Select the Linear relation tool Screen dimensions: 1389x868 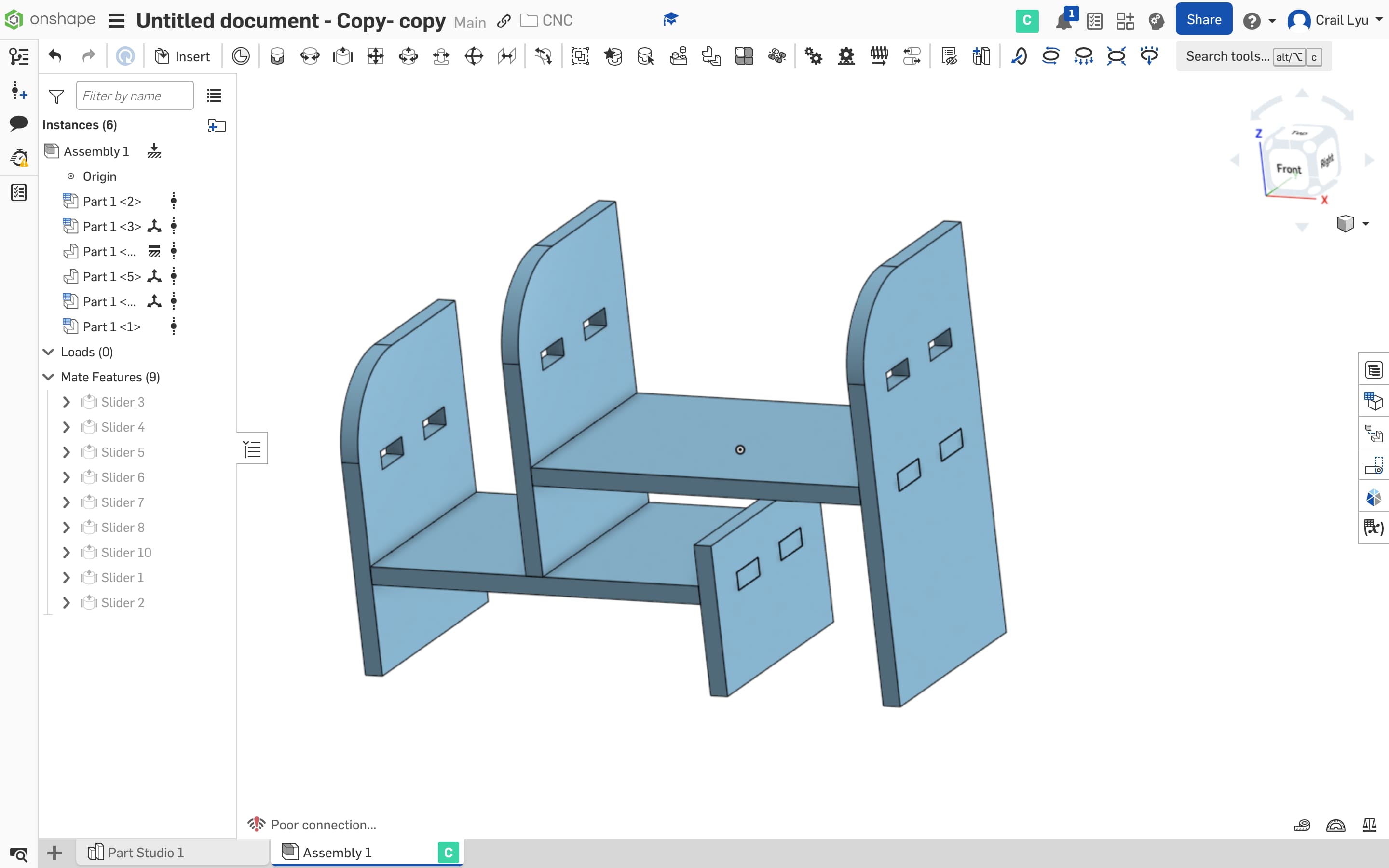pyautogui.click(x=912, y=55)
